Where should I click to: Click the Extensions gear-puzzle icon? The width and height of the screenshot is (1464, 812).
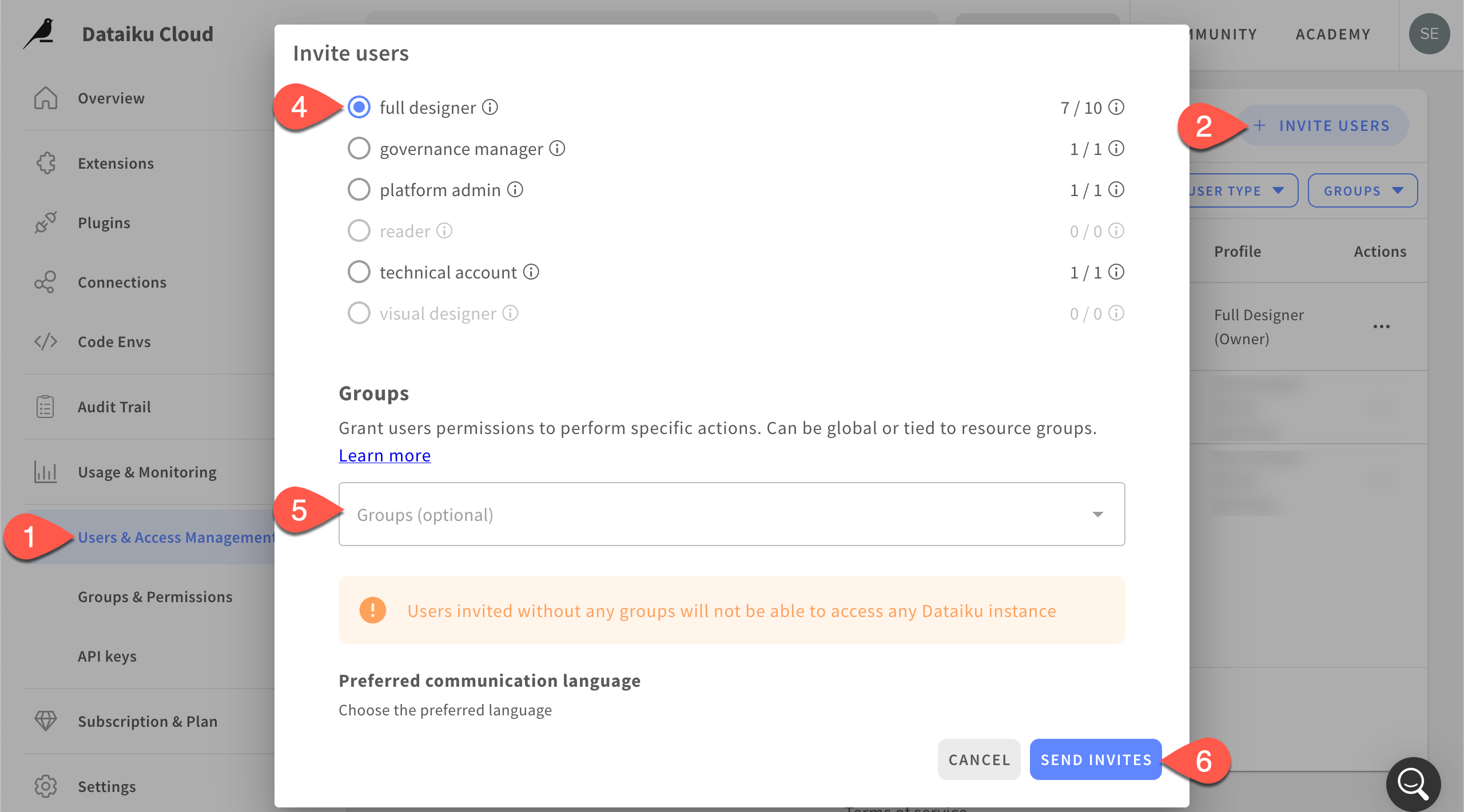[46, 163]
